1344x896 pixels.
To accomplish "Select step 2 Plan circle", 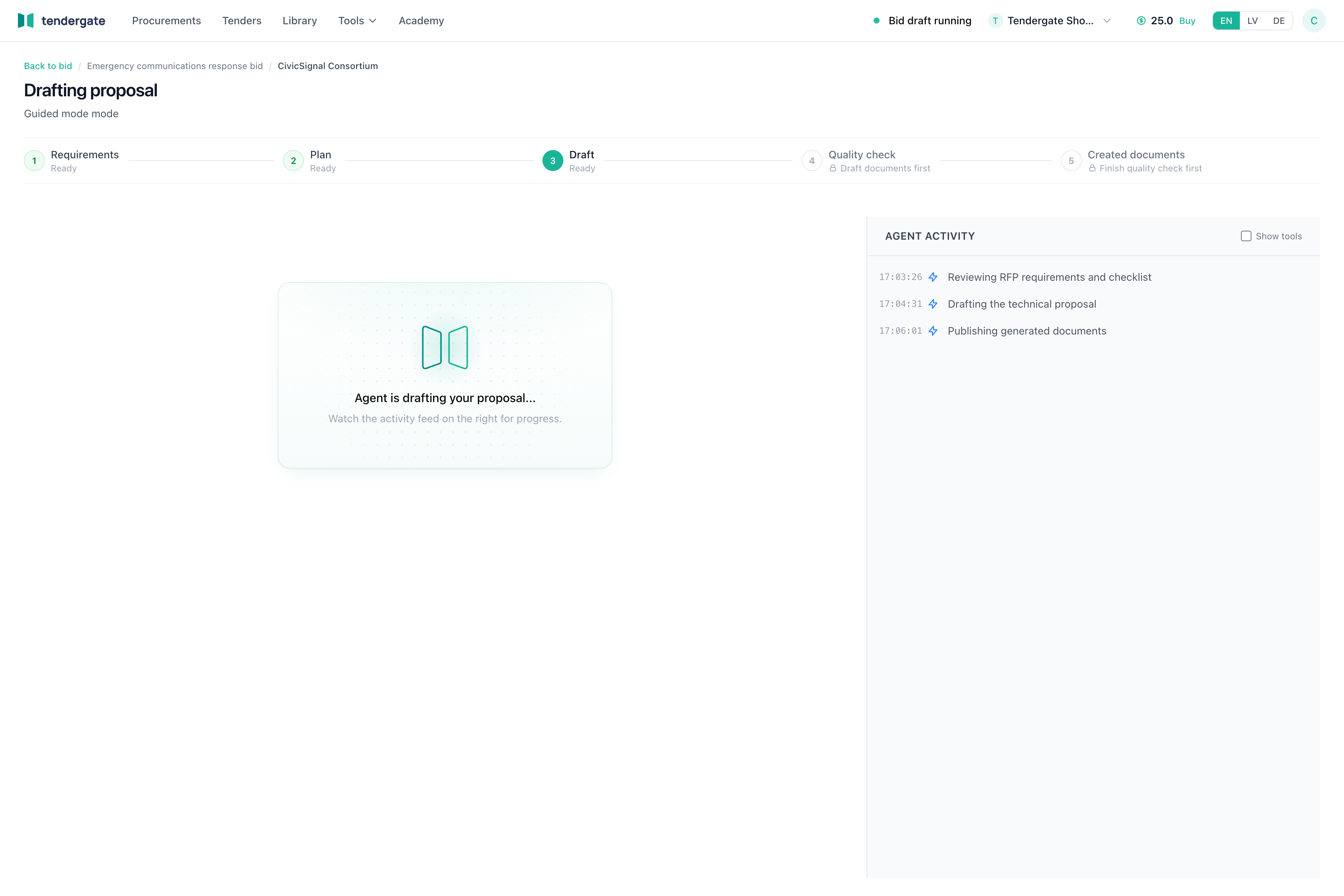I will [x=293, y=161].
